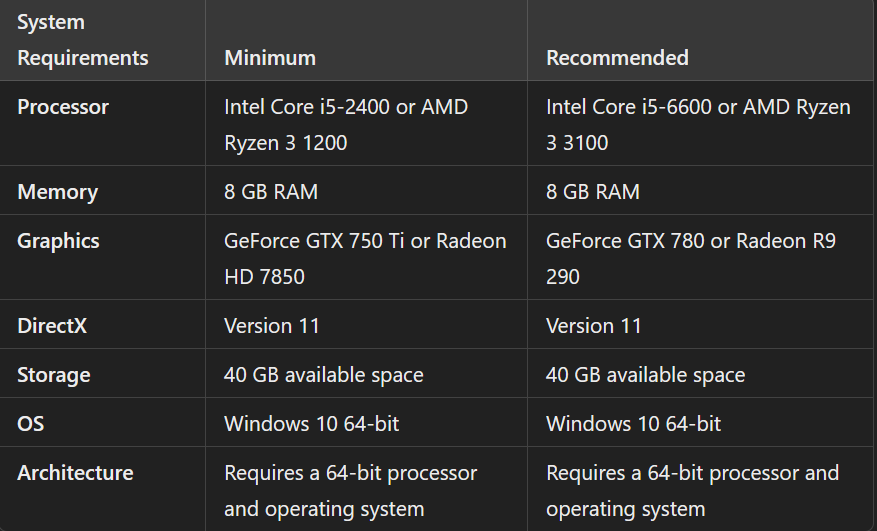Click the "System Requirements" header cell
Viewport: 877px width, 531px height.
(83, 40)
